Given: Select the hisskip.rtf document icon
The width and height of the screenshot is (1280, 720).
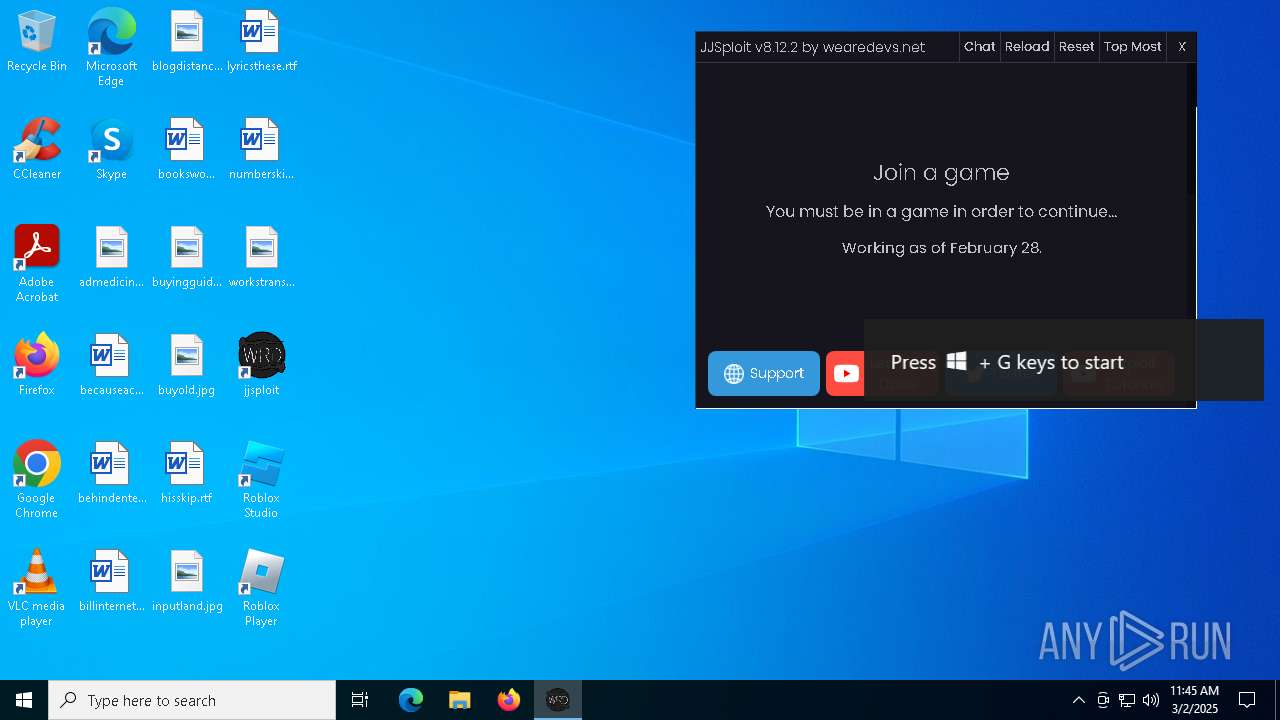Looking at the screenshot, I should click(x=186, y=474).
